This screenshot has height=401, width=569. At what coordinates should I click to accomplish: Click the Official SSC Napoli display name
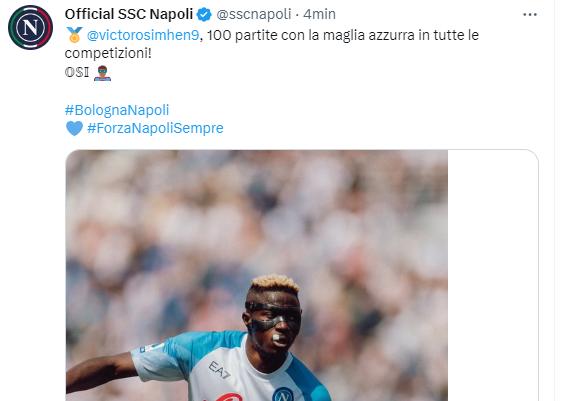point(129,14)
